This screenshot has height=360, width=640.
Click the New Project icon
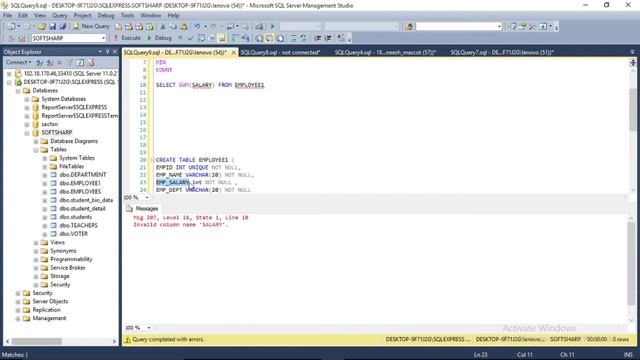pos(11,26)
